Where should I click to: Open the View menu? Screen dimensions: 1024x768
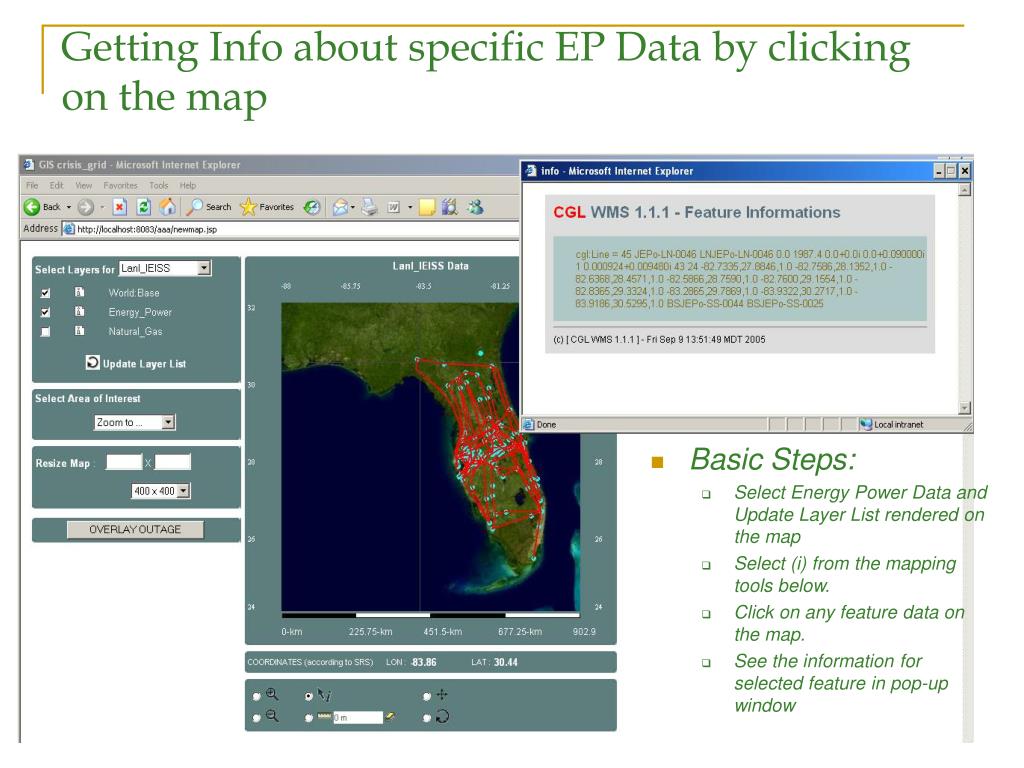[84, 185]
